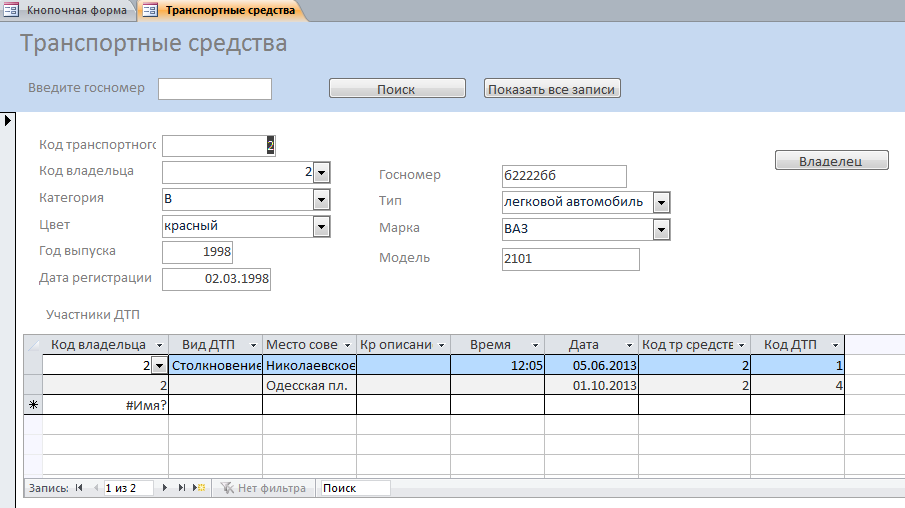Click the Модель field 2101
The width and height of the screenshot is (905, 508).
pos(571,259)
